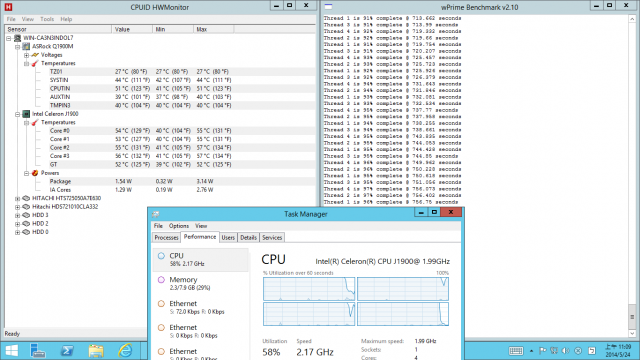Image resolution: width=640 pixels, height=360 pixels.
Task: Switch to the Details tab
Action: 248,238
